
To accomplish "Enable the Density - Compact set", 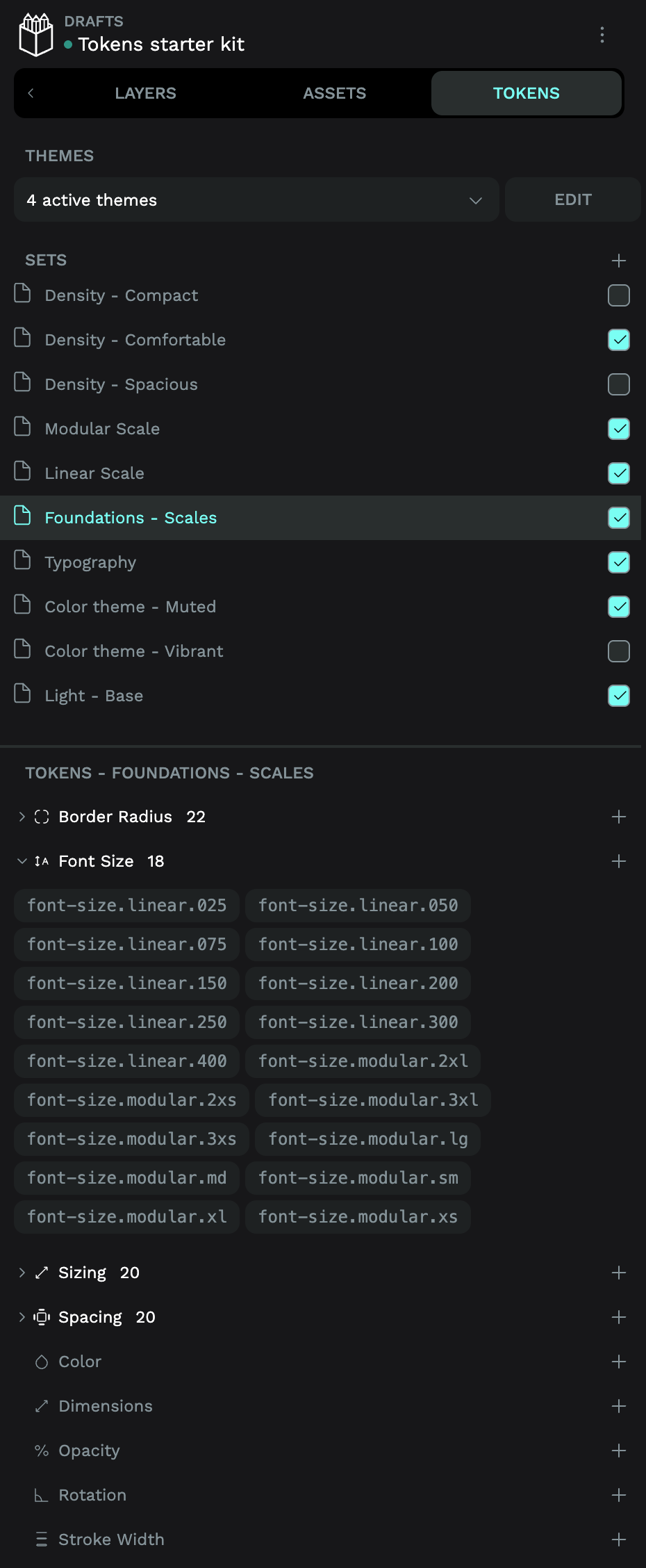I will click(618, 295).
